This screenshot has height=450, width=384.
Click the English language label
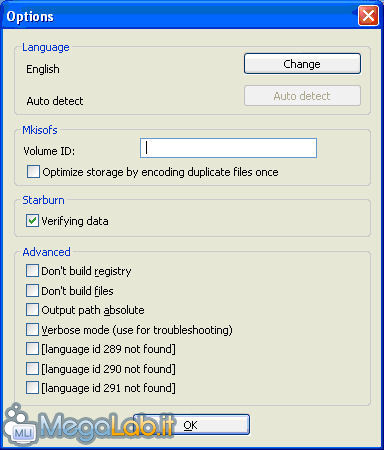pos(43,69)
